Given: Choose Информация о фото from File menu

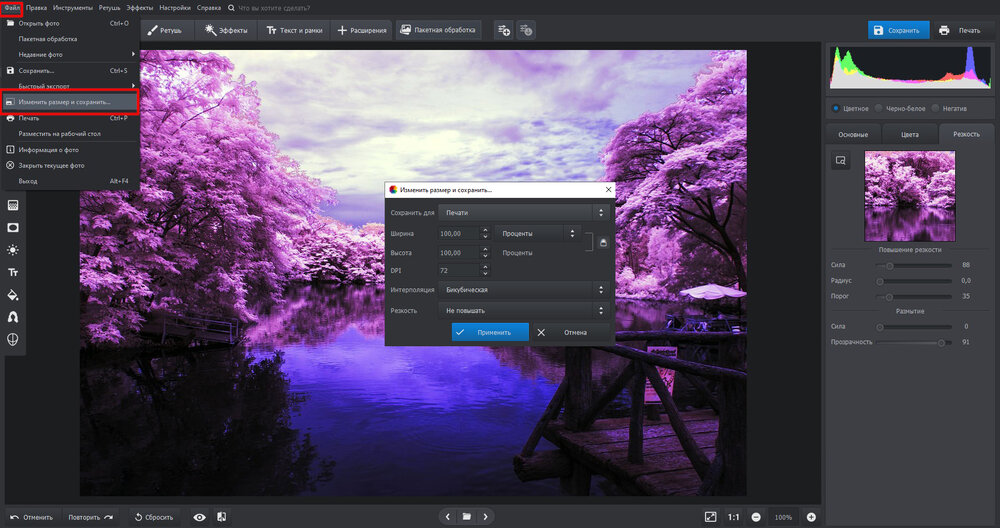Looking at the screenshot, I should [x=50, y=150].
